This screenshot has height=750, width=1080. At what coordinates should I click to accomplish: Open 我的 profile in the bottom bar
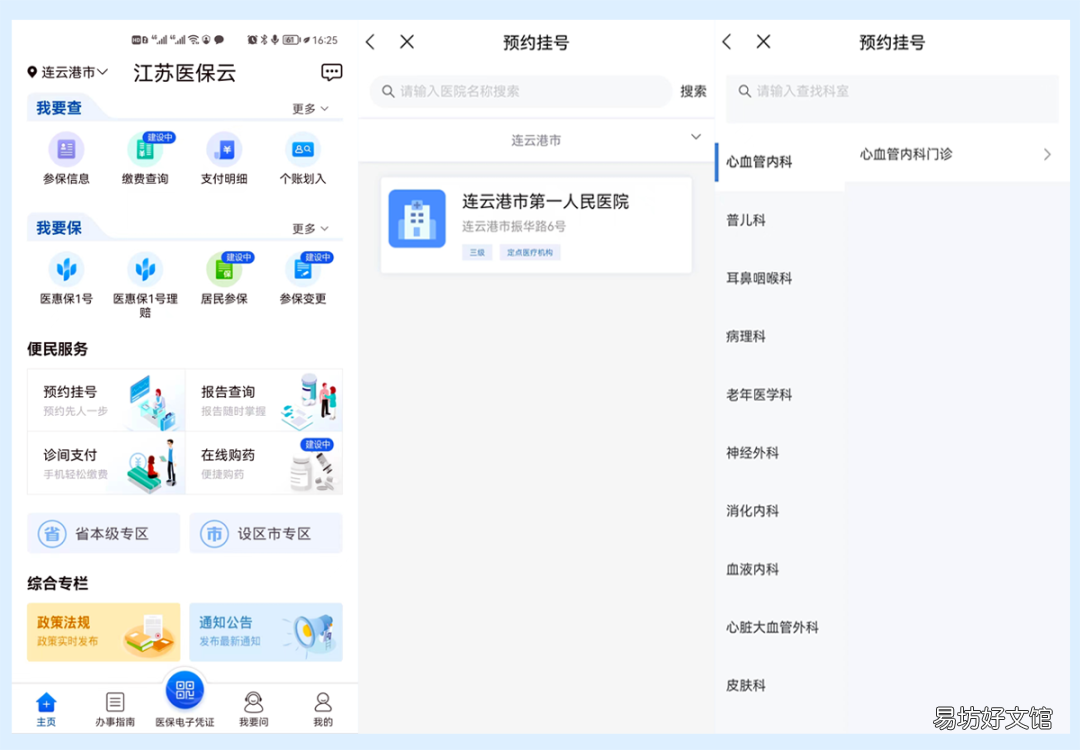coord(322,709)
